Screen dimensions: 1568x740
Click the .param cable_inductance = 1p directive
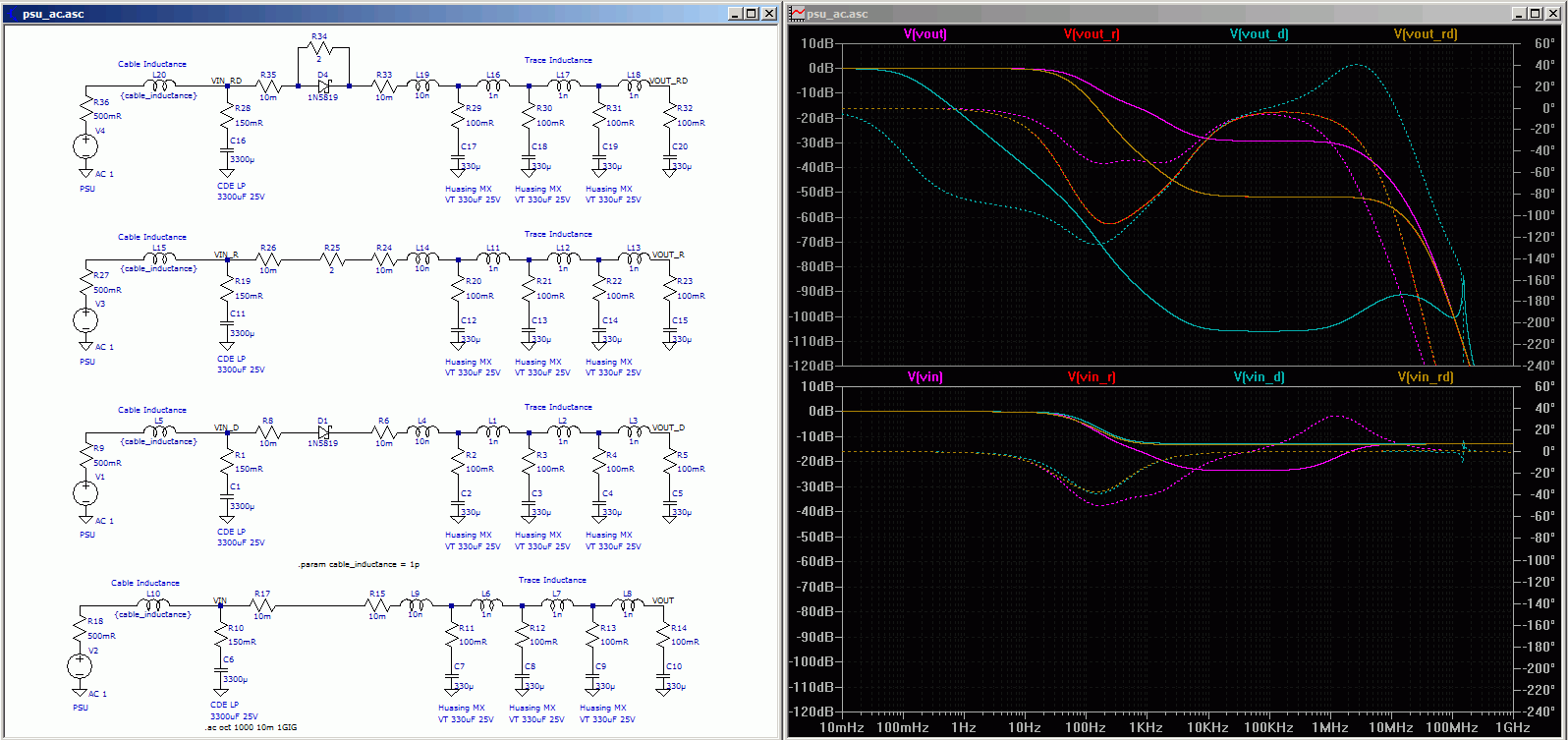359,565
